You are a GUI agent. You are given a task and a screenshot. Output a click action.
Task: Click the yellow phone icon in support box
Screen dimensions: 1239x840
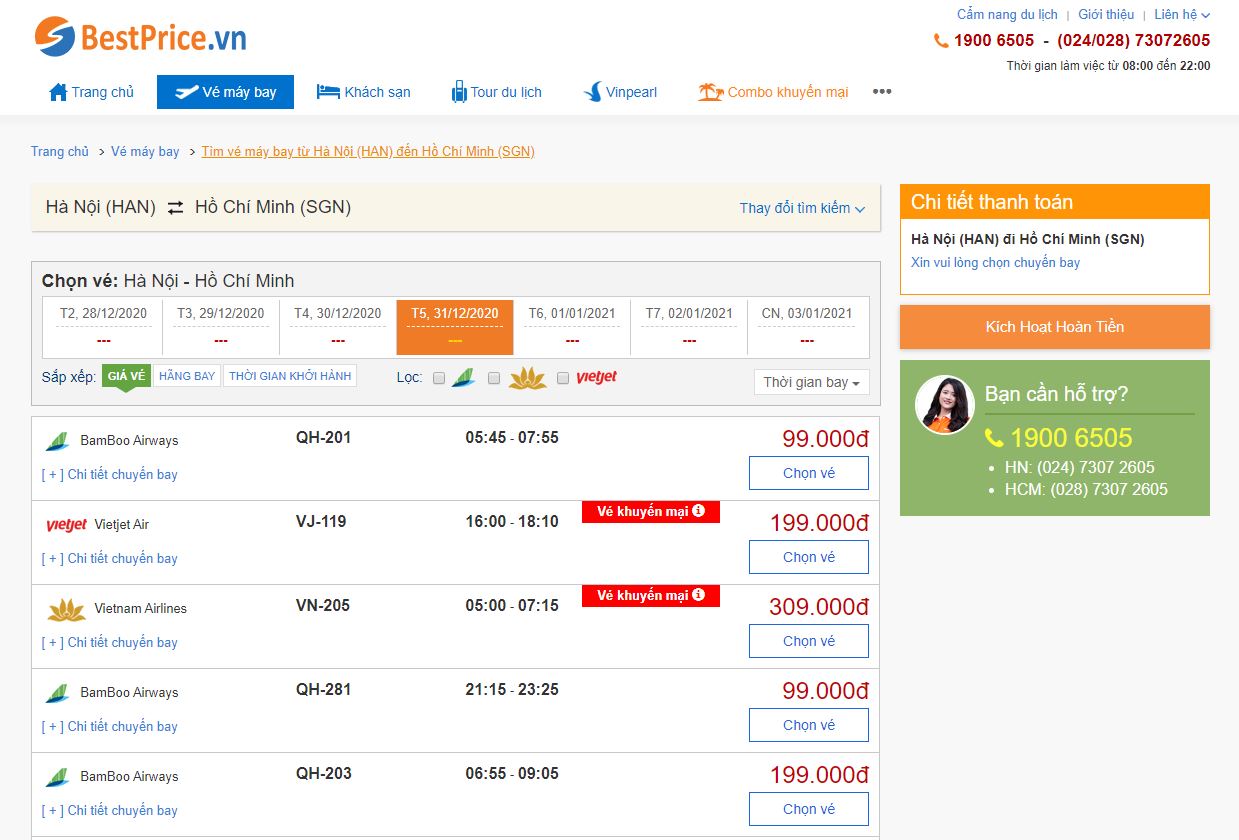click(994, 438)
